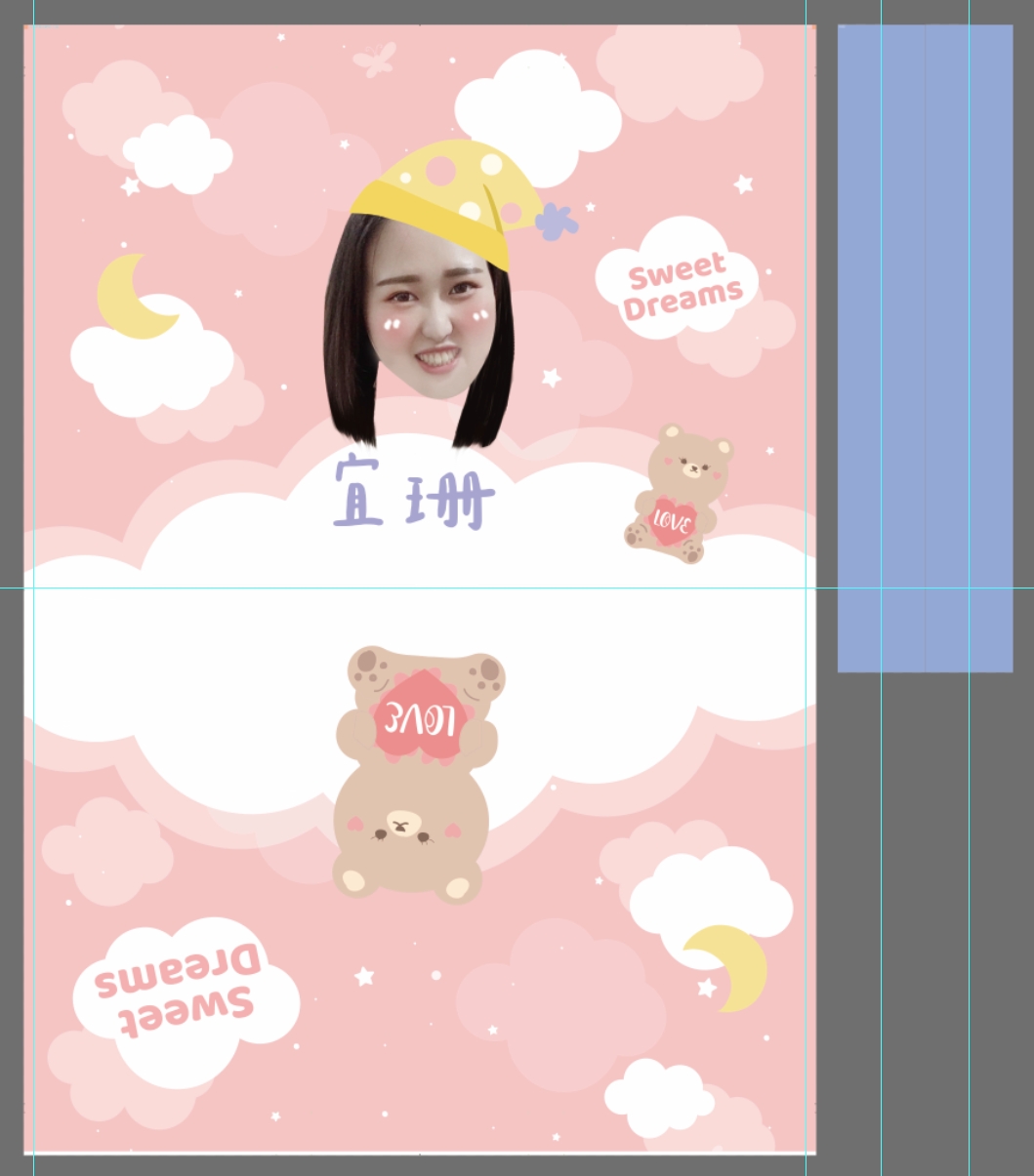Select the white star right of the face
Viewport: 1034px width, 1176px height.
point(552,377)
